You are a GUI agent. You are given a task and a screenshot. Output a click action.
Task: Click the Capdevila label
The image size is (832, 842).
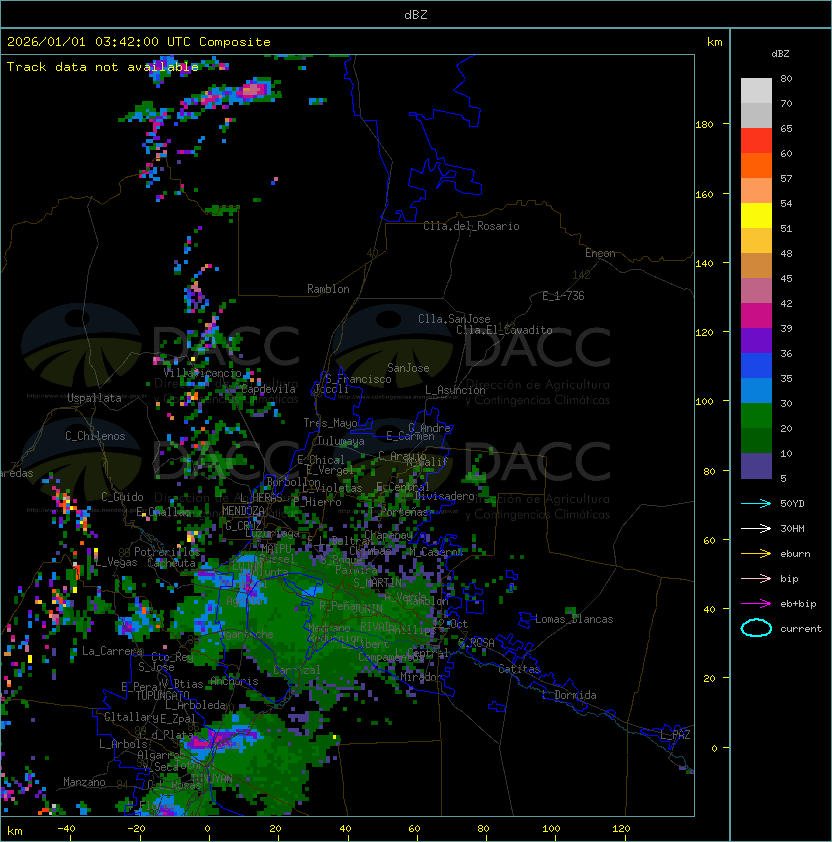[x=268, y=389]
